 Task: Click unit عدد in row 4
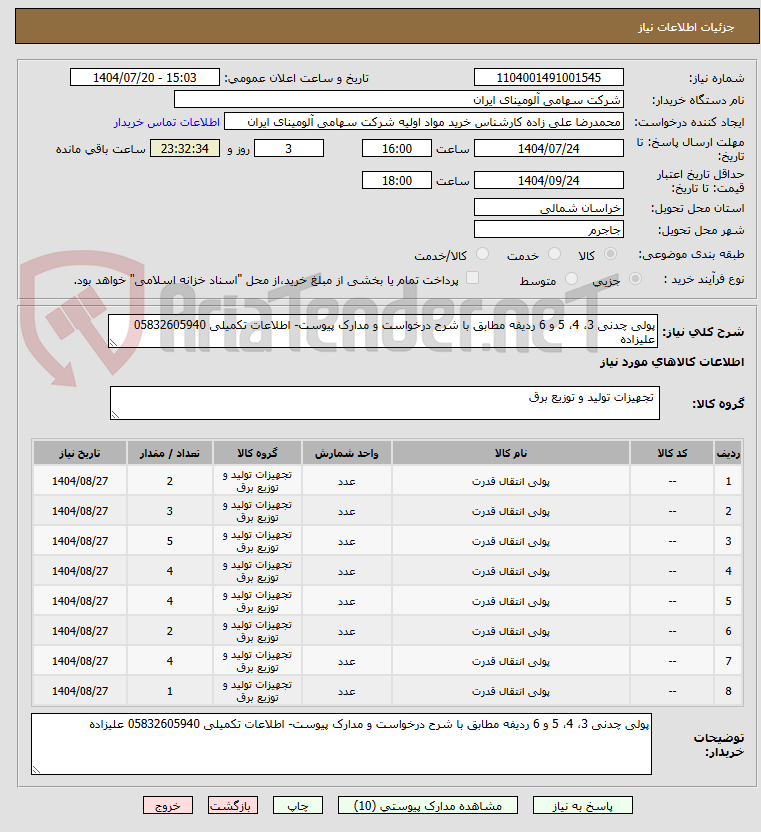(x=347, y=571)
